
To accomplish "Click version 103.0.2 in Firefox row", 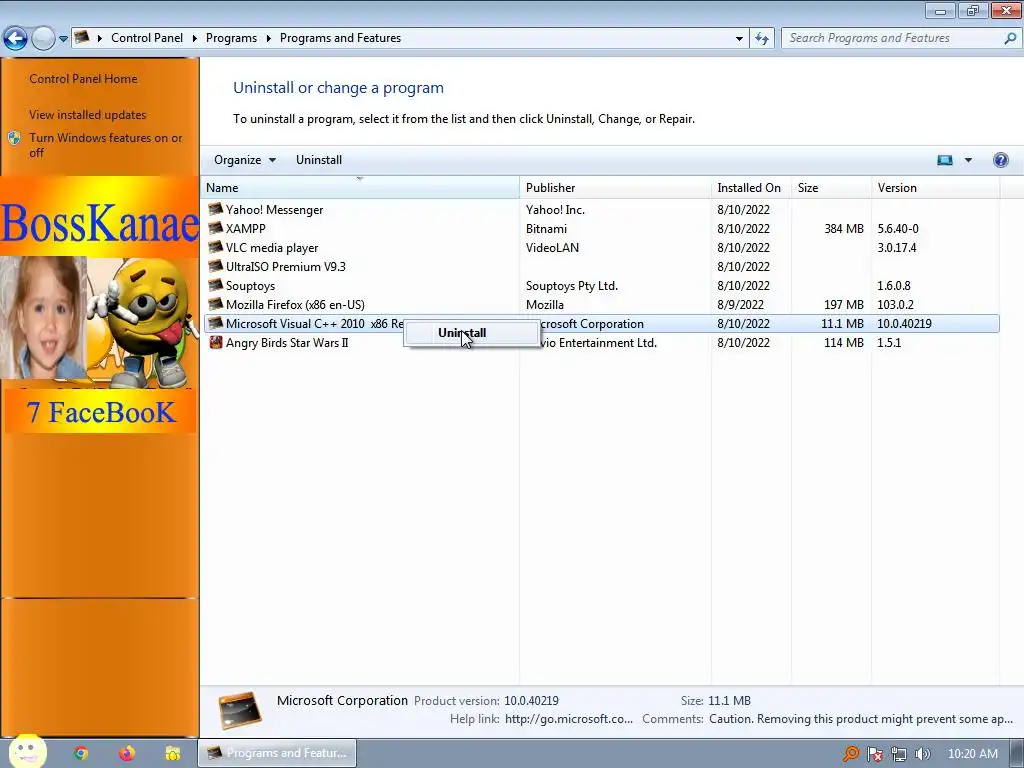I will point(895,304).
